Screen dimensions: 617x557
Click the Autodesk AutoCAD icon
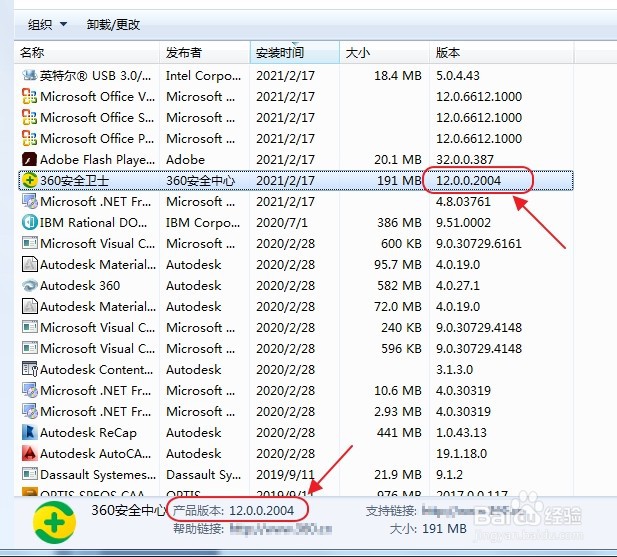pos(30,454)
